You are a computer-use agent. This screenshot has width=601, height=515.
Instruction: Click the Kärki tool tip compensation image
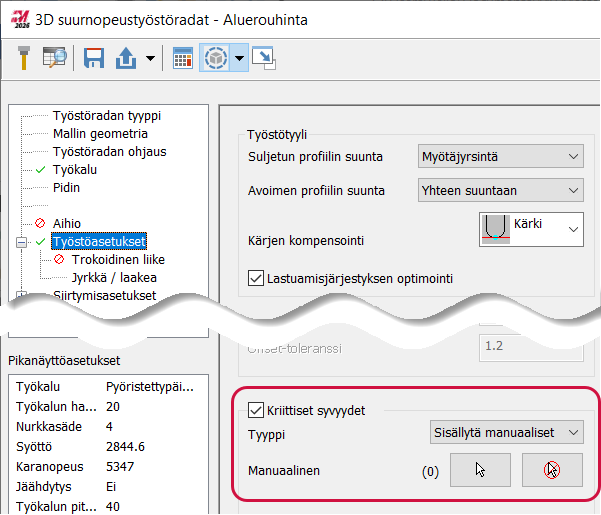(496, 229)
